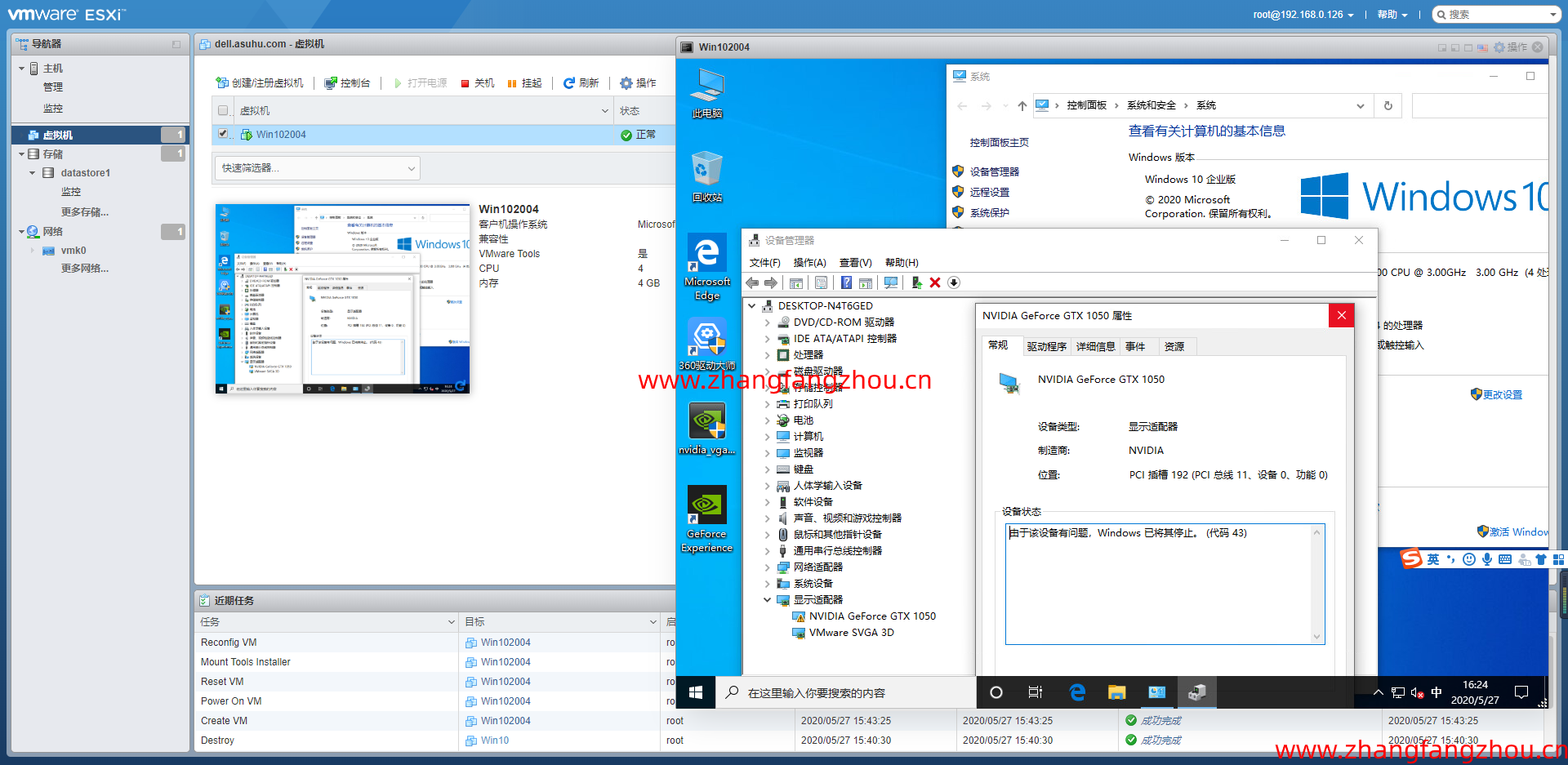
Task: Collapse Host node in navigator
Action: [x=21, y=69]
